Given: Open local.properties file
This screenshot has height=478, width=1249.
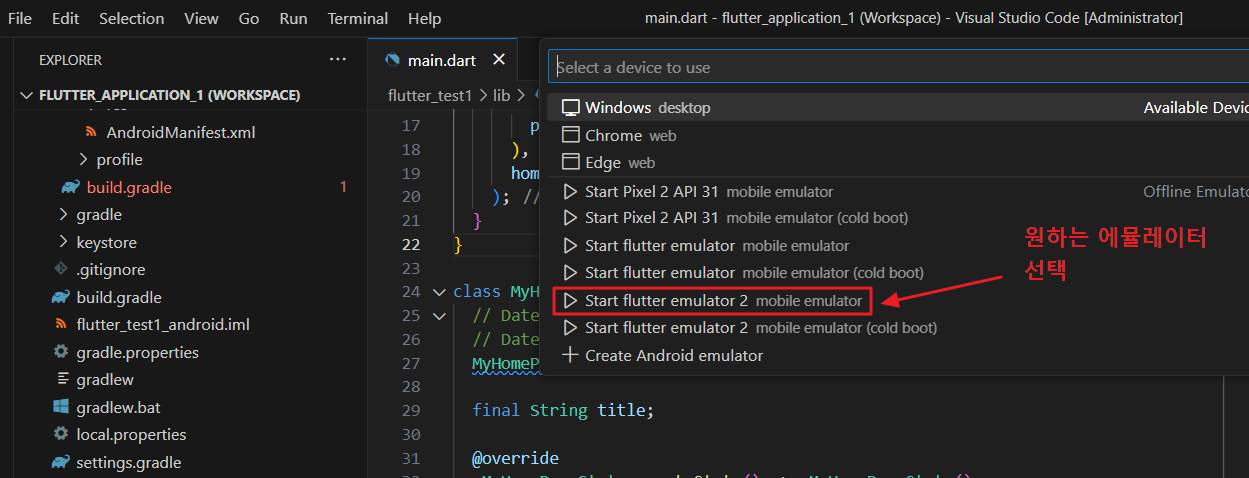Looking at the screenshot, I should coord(131,435).
